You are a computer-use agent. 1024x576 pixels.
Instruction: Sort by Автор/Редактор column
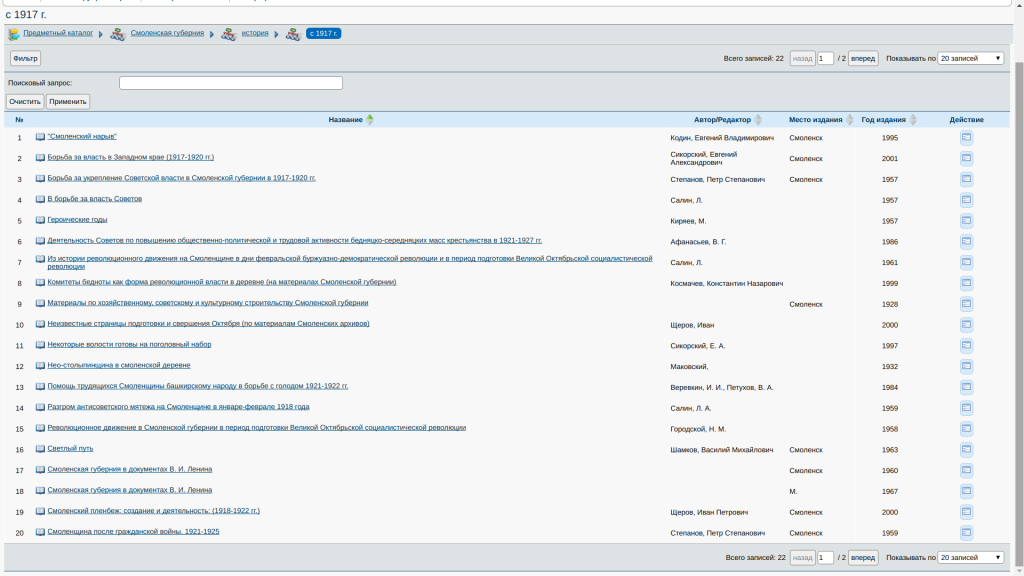(x=758, y=120)
